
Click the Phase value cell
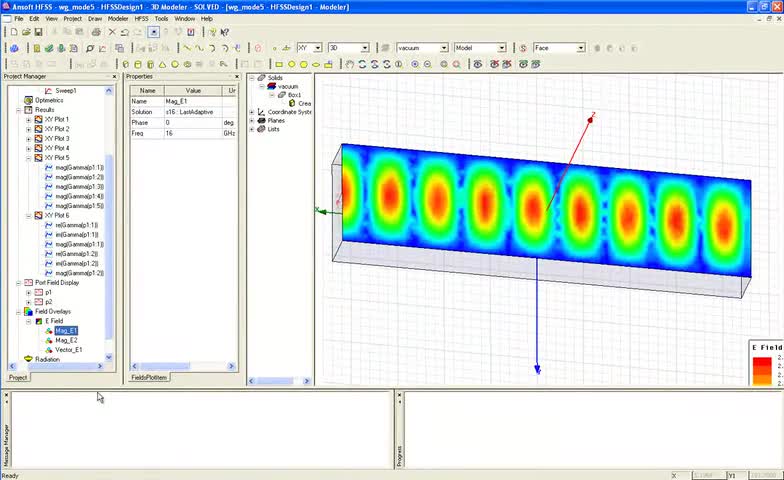pyautogui.click(x=192, y=122)
